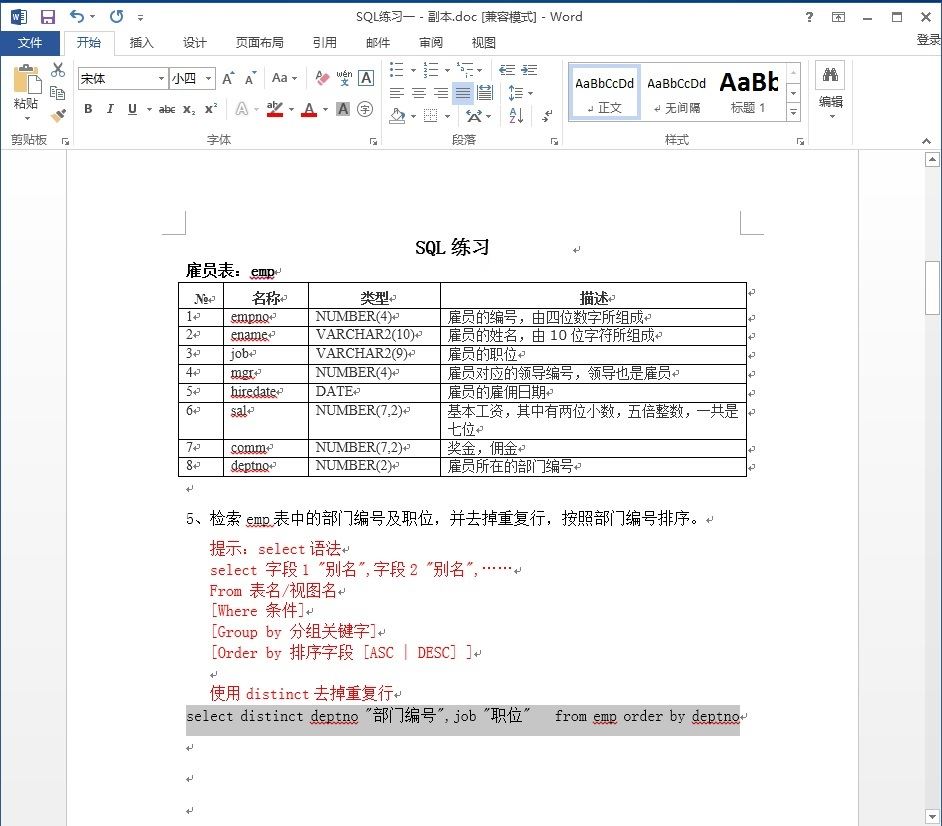Apply character border icon

coord(366,78)
